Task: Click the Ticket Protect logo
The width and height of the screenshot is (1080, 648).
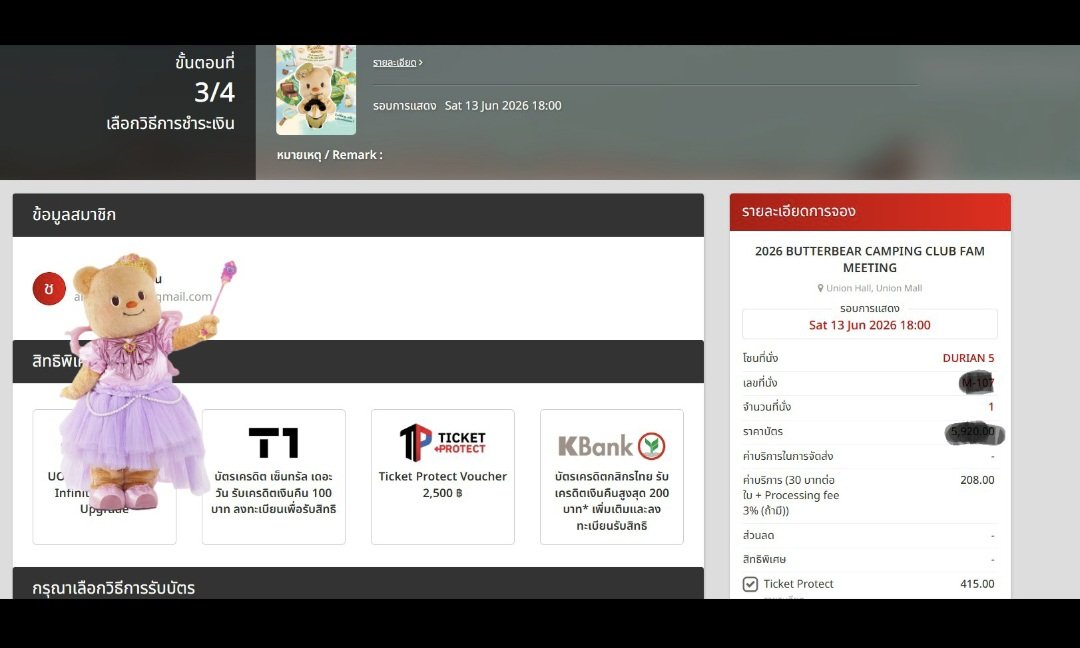Action: 443,443
